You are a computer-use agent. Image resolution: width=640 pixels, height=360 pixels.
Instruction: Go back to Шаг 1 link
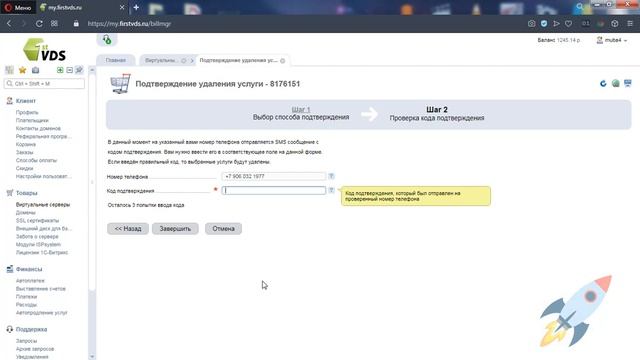301,110
